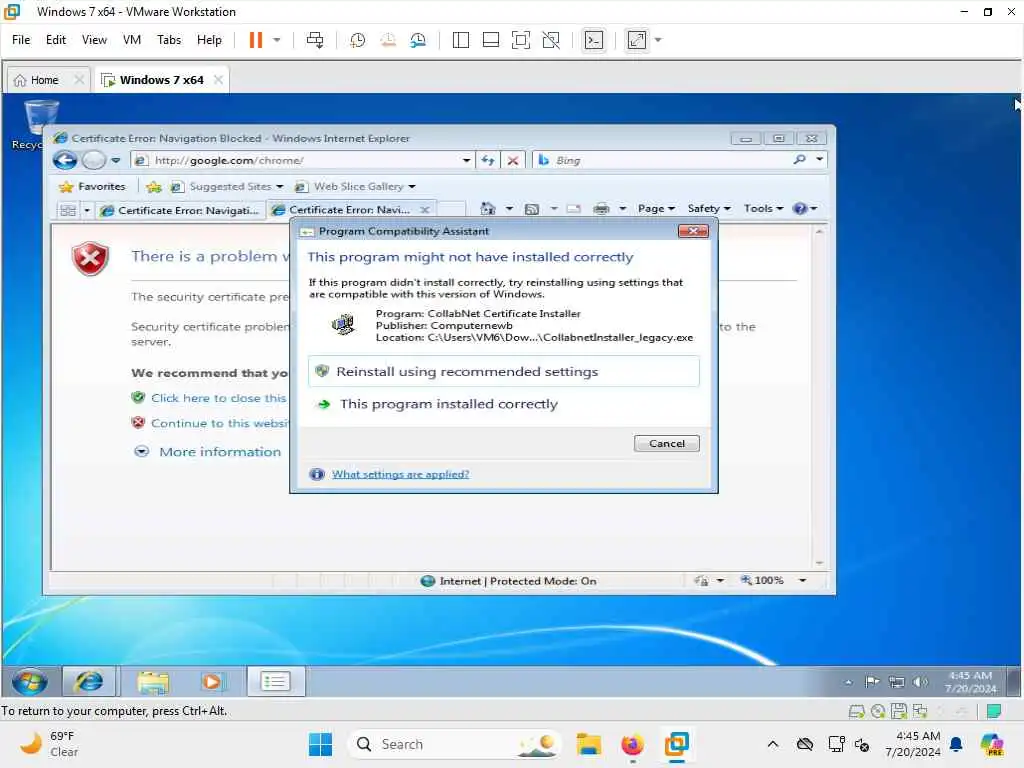Open the VMware power options dropdown arrow
Screen dimensions: 1024x768
click(x=277, y=40)
